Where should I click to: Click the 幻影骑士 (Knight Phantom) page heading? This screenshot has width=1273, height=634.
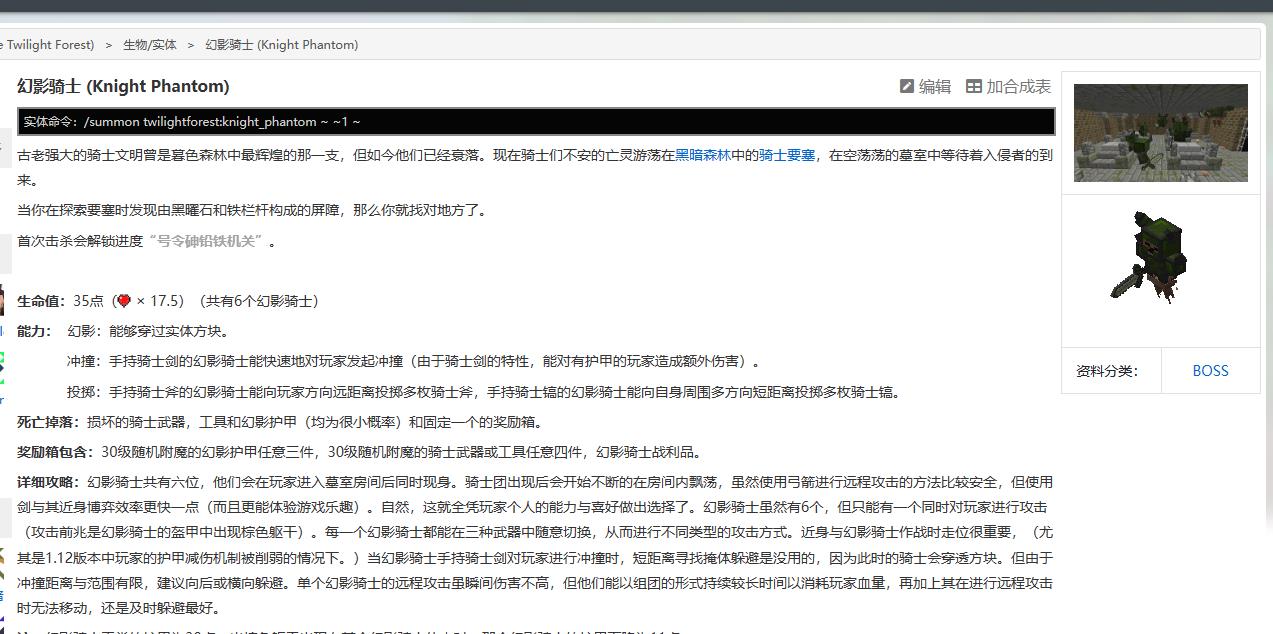tap(123, 86)
